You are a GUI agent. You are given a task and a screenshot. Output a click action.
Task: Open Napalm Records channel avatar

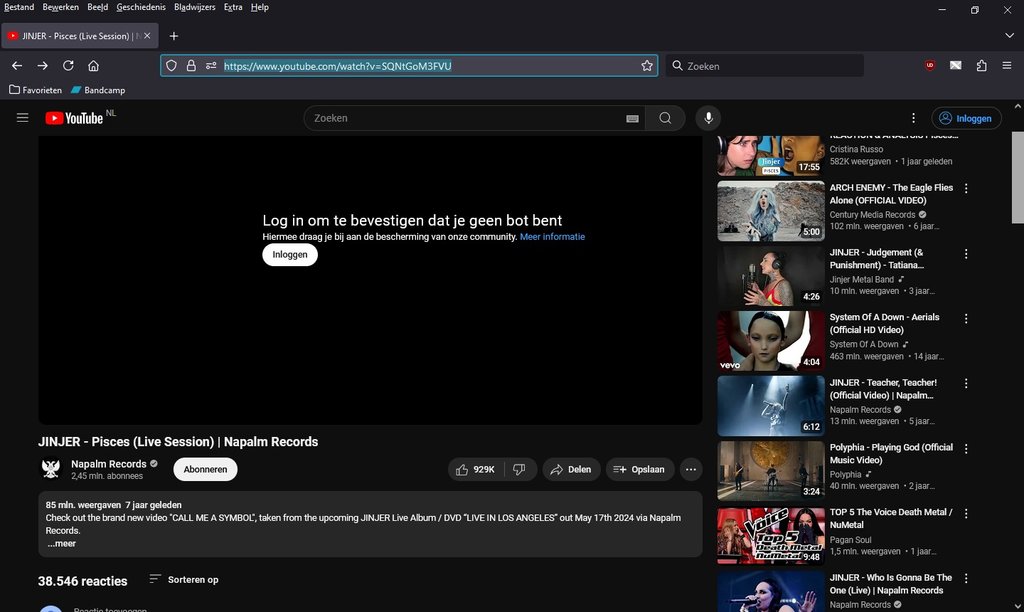pos(51,469)
